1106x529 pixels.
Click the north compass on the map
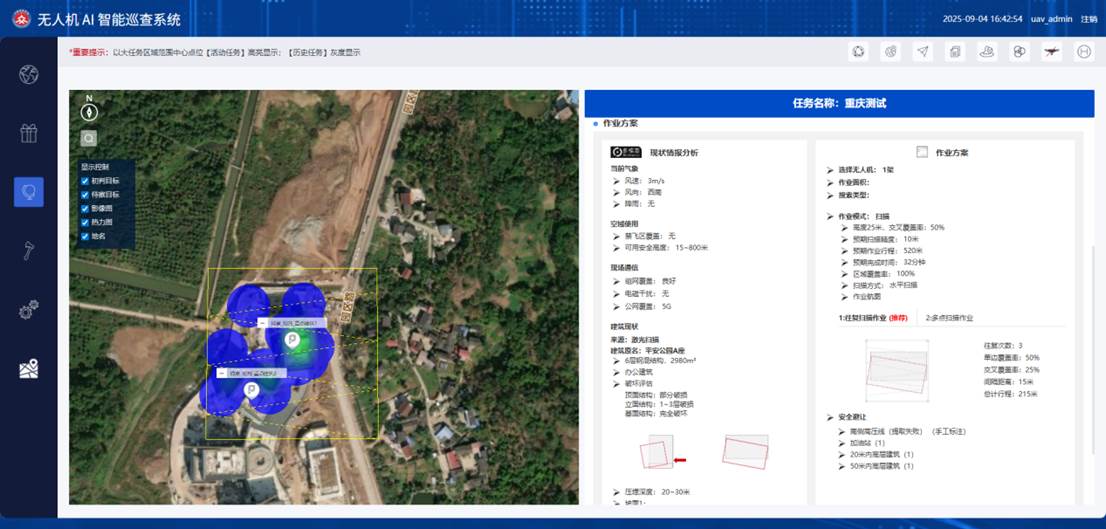point(89,110)
